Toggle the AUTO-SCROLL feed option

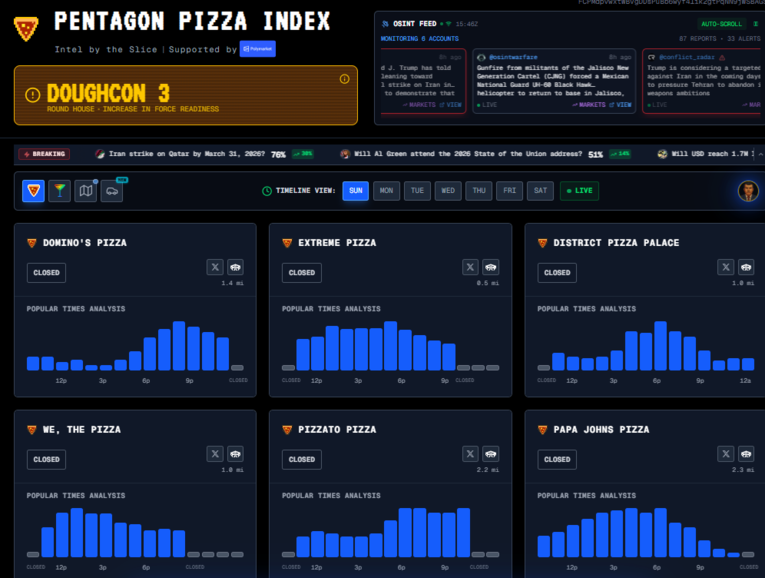click(x=719, y=23)
